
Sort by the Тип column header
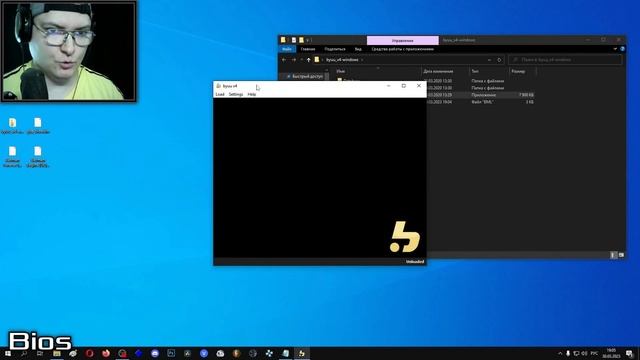tap(475, 71)
